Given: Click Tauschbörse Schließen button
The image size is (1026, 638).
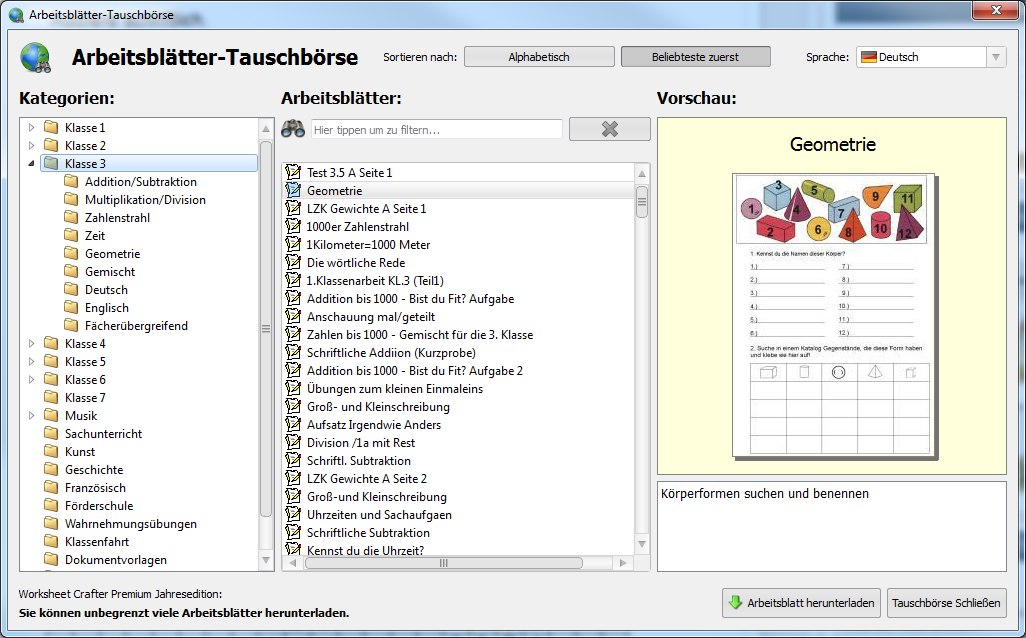Looking at the screenshot, I should pyautogui.click(x=946, y=603).
